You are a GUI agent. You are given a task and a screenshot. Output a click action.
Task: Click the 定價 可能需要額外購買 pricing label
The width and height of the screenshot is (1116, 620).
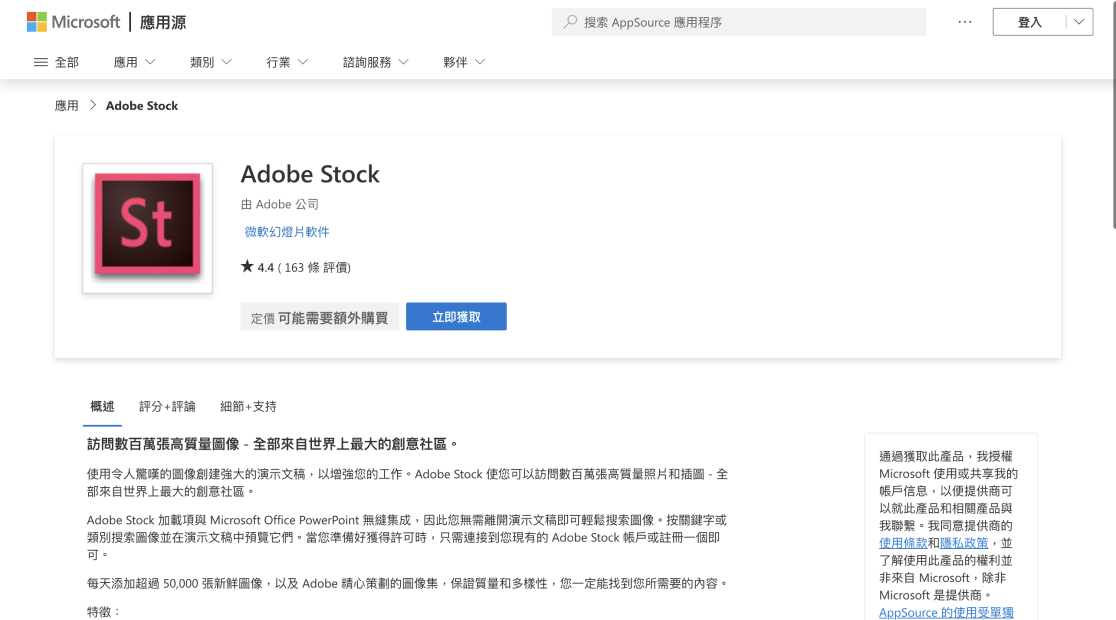coord(320,317)
